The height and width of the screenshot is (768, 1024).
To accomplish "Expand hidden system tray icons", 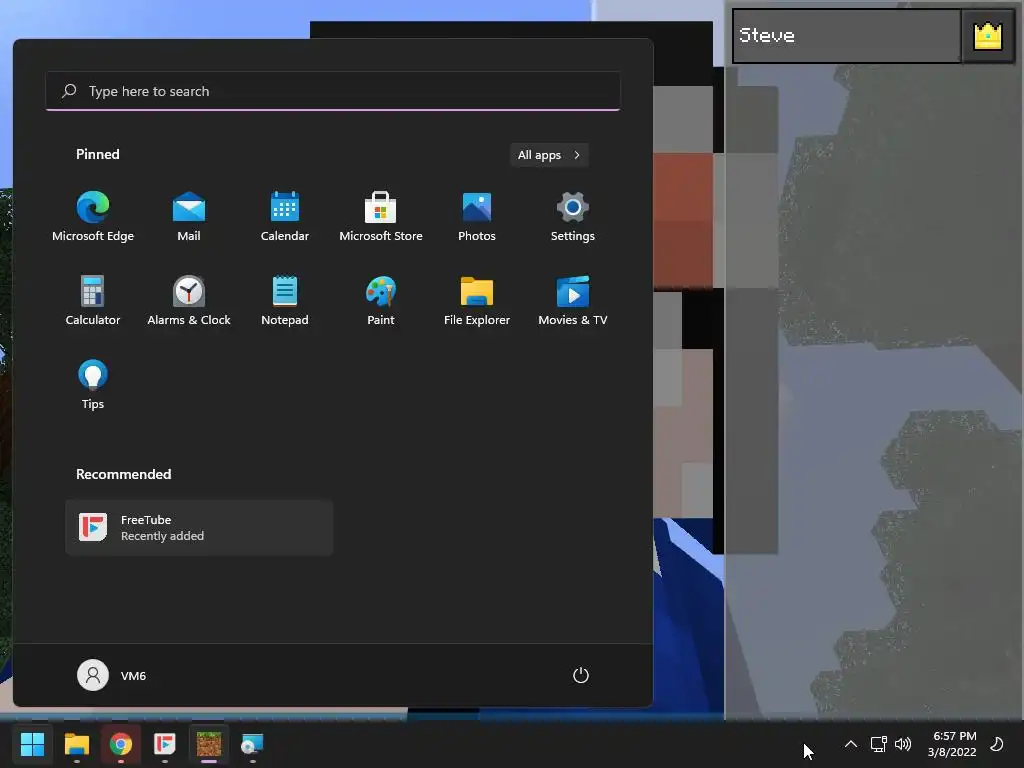I will [x=850, y=744].
